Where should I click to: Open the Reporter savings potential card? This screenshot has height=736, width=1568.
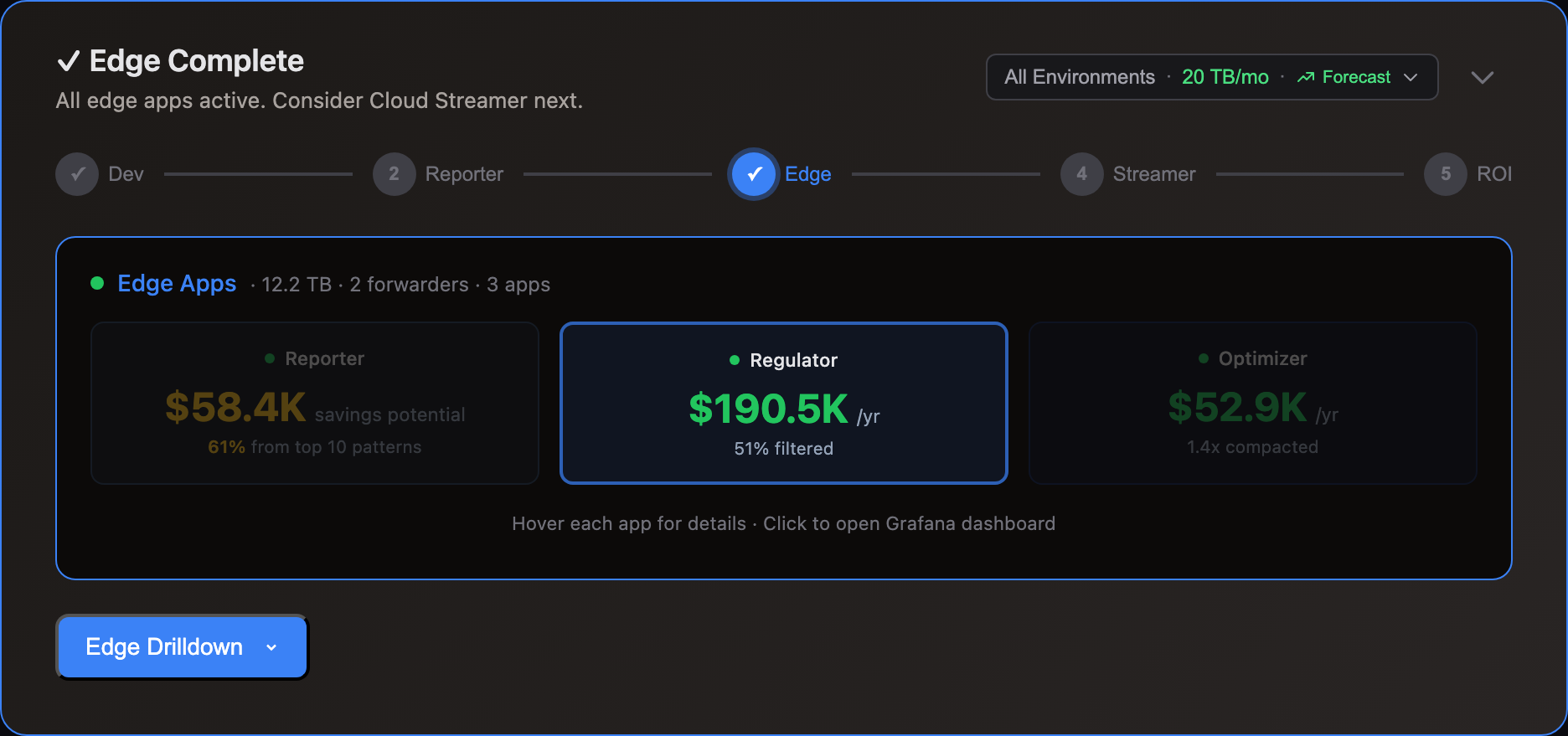click(x=314, y=403)
